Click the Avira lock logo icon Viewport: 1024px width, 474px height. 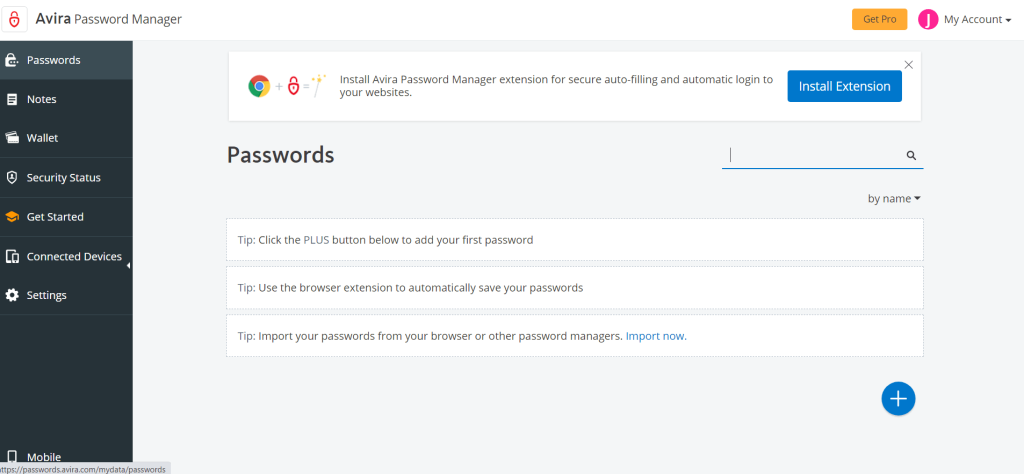coord(14,20)
